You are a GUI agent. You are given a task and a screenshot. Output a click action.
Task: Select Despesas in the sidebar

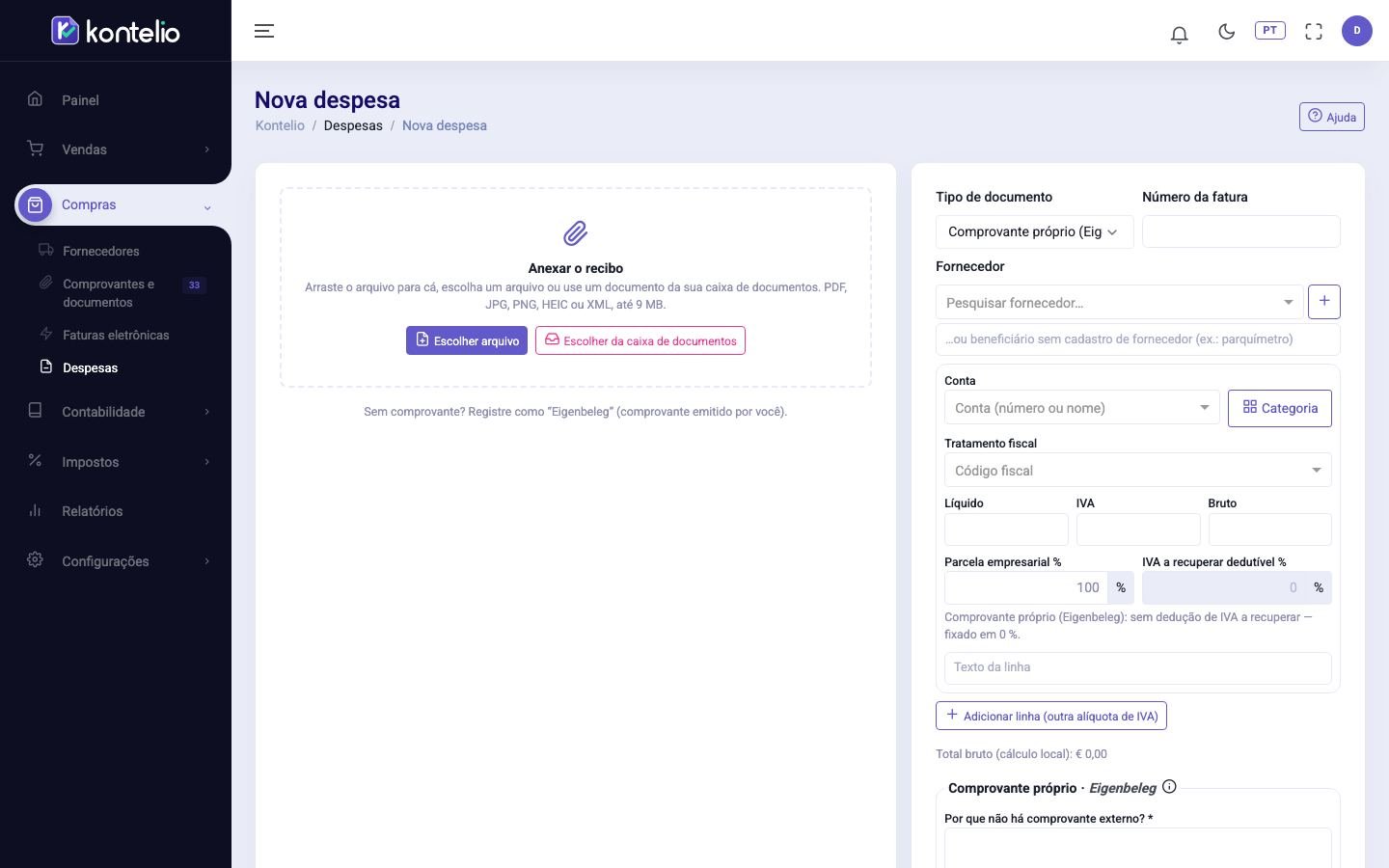[x=91, y=367]
